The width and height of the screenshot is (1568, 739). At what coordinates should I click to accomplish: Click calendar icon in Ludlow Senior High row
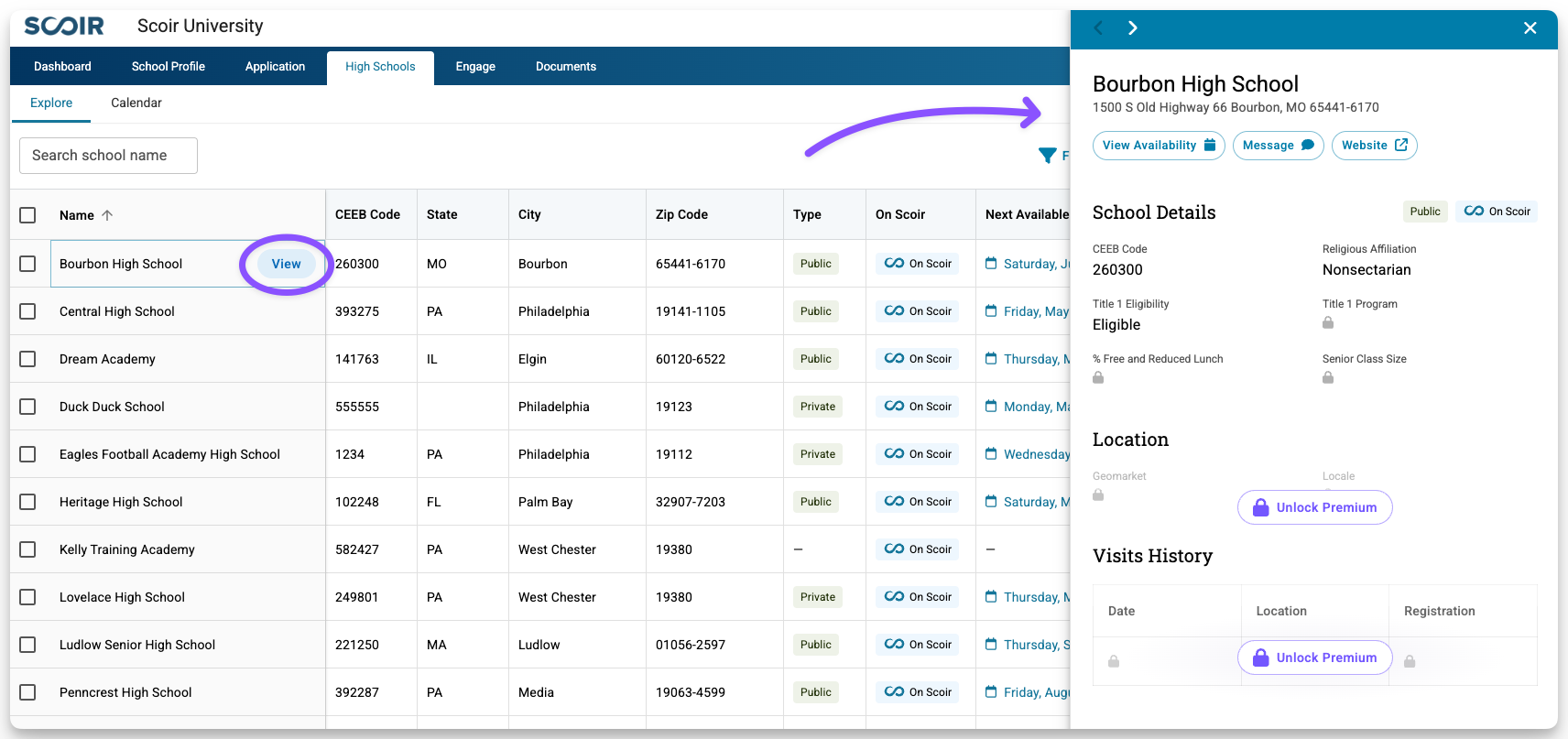(x=991, y=645)
